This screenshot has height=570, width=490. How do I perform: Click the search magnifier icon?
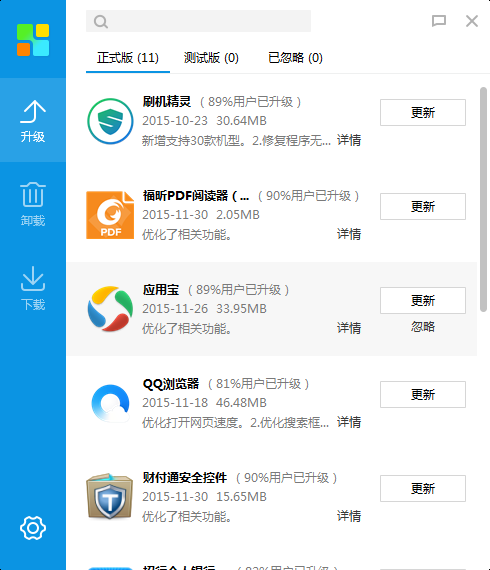pyautogui.click(x=101, y=21)
